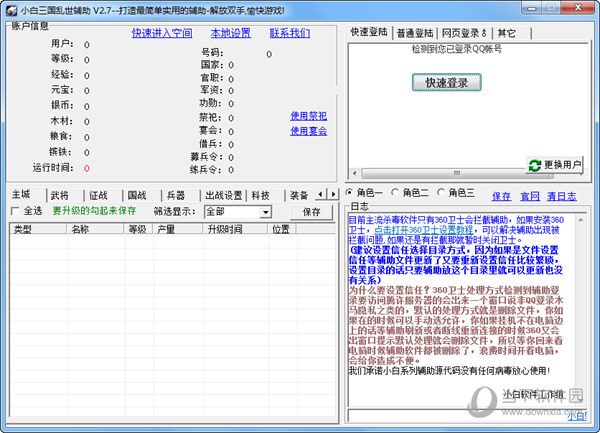Screen dimensions: 600x433
Task: Open the 普通登陆 login tab
Action: [415, 33]
